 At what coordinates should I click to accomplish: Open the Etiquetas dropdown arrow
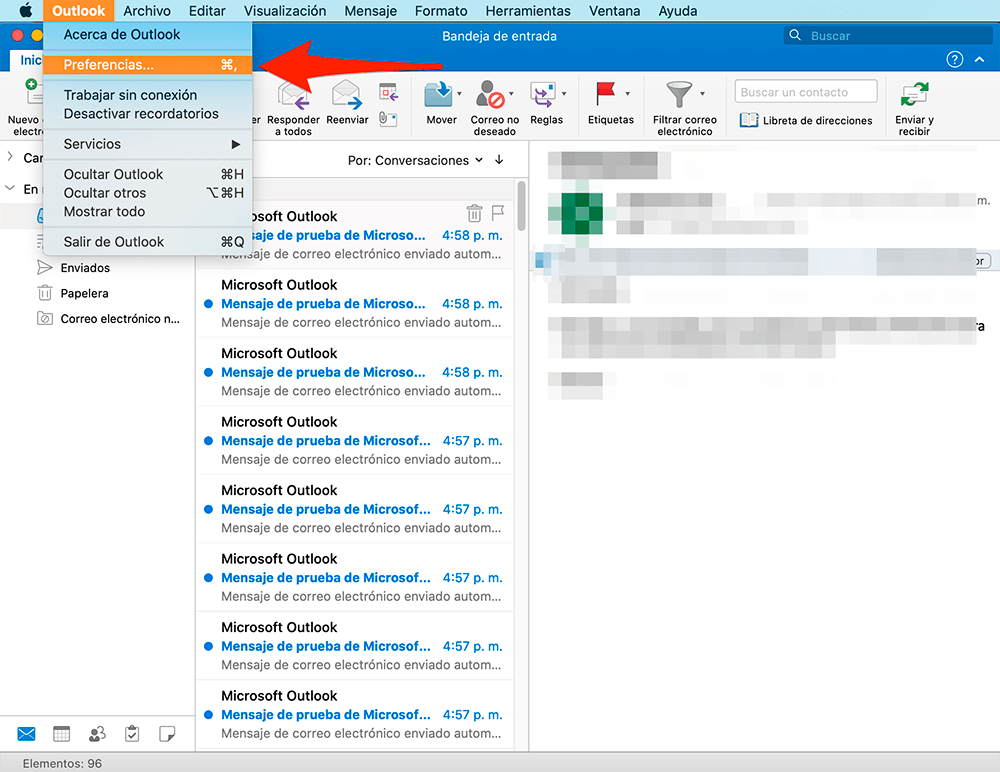pyautogui.click(x=628, y=94)
